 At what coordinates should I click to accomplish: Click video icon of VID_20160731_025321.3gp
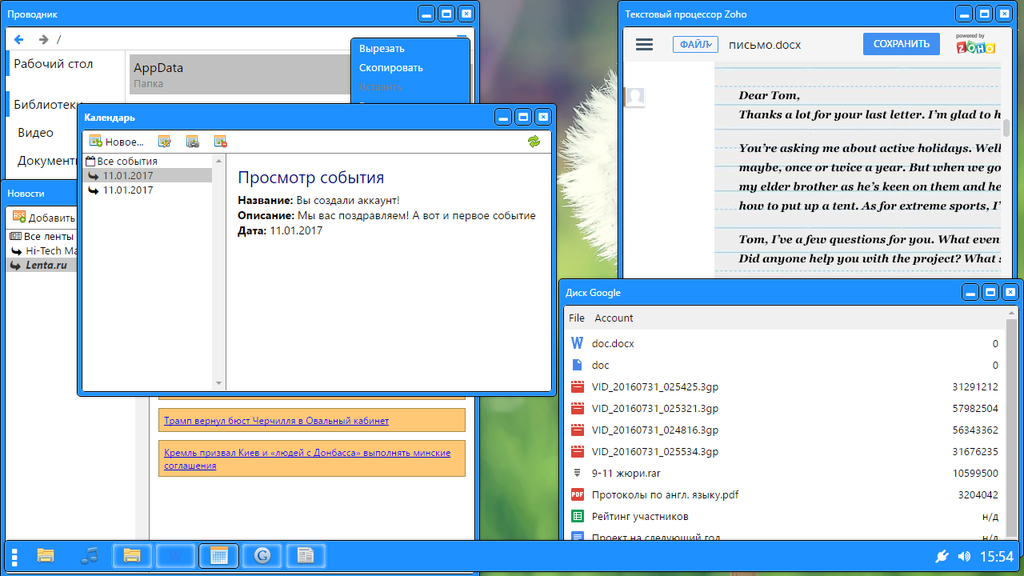(577, 408)
